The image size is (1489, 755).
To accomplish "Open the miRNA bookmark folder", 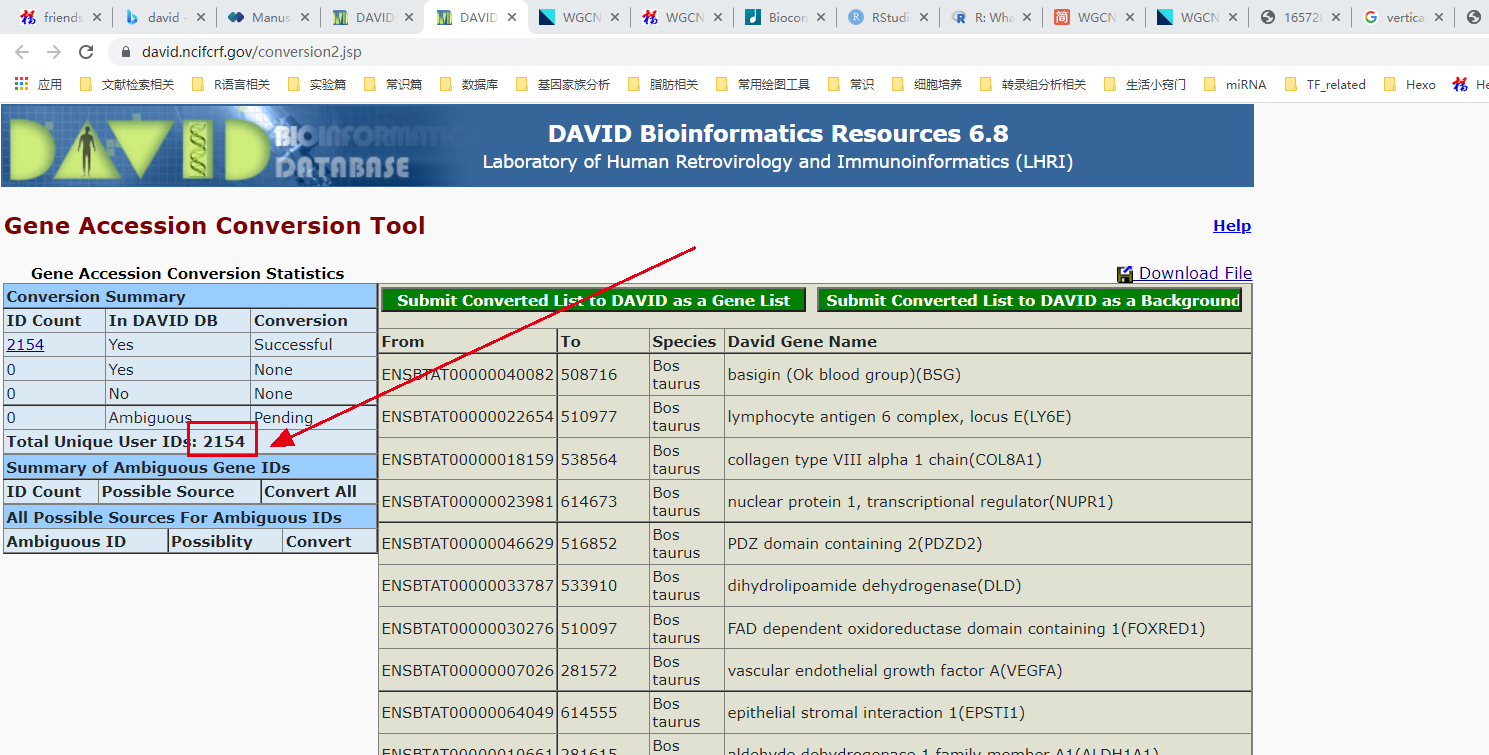I will pyautogui.click(x=1235, y=85).
